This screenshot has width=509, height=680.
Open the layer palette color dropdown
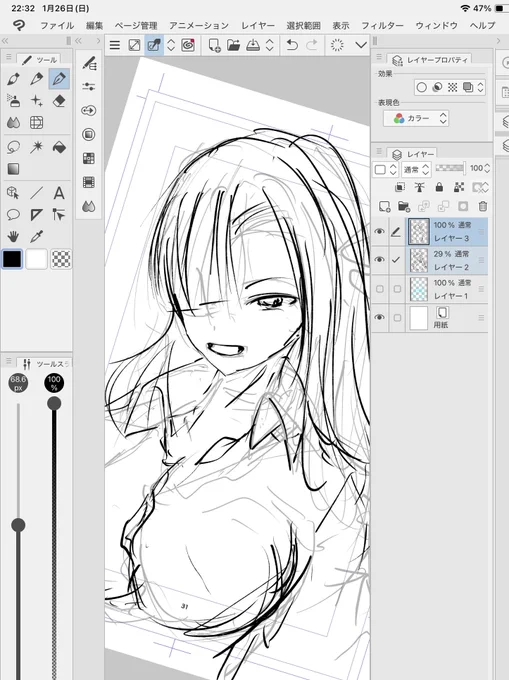click(x=385, y=169)
